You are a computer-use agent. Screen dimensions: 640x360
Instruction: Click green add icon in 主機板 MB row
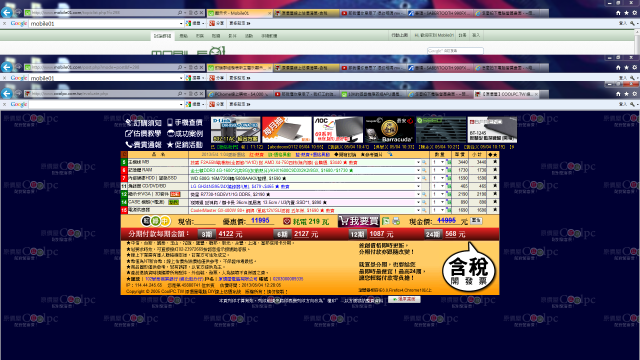pos(449,162)
